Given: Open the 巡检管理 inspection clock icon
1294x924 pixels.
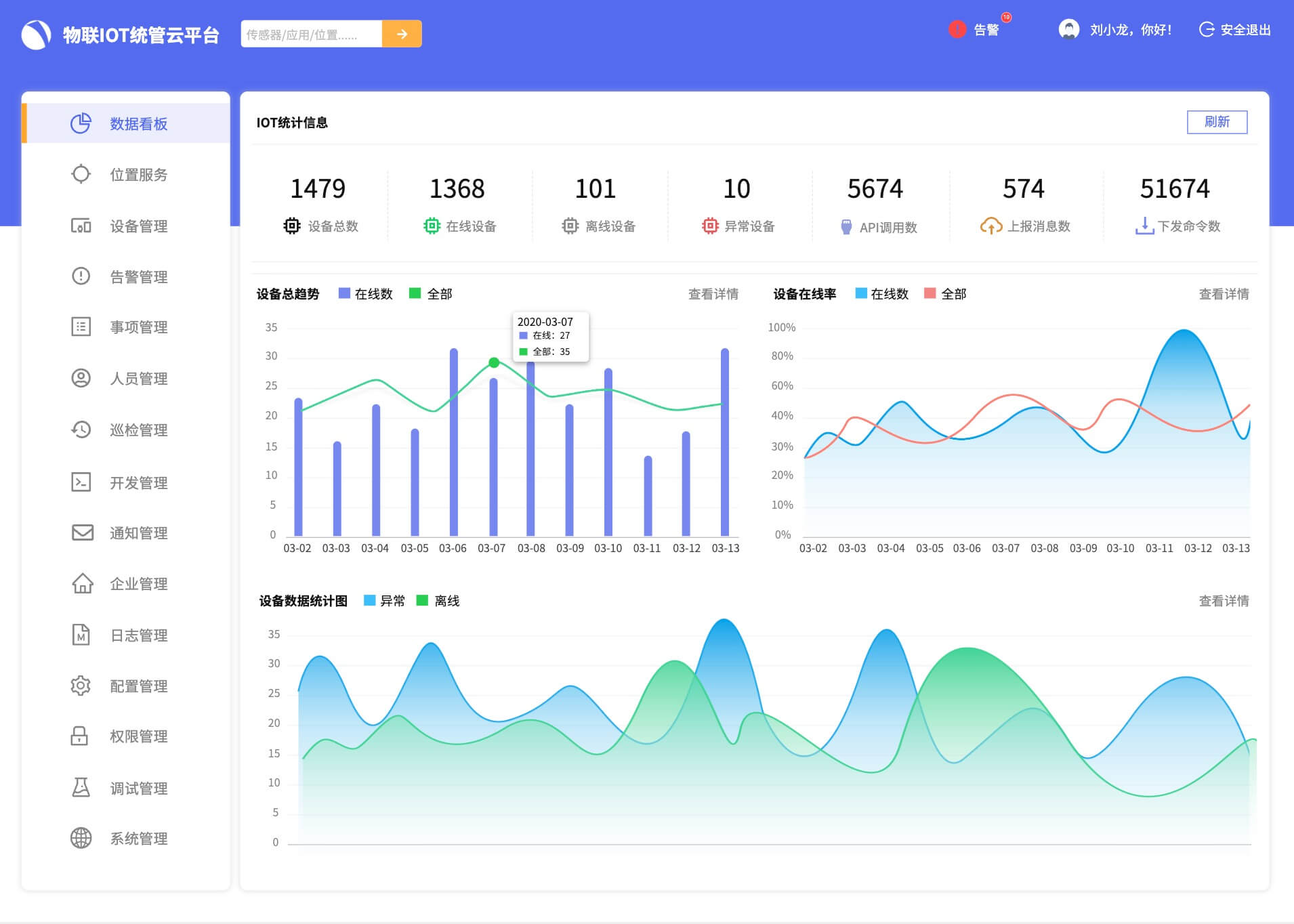Looking at the screenshot, I should [x=81, y=429].
